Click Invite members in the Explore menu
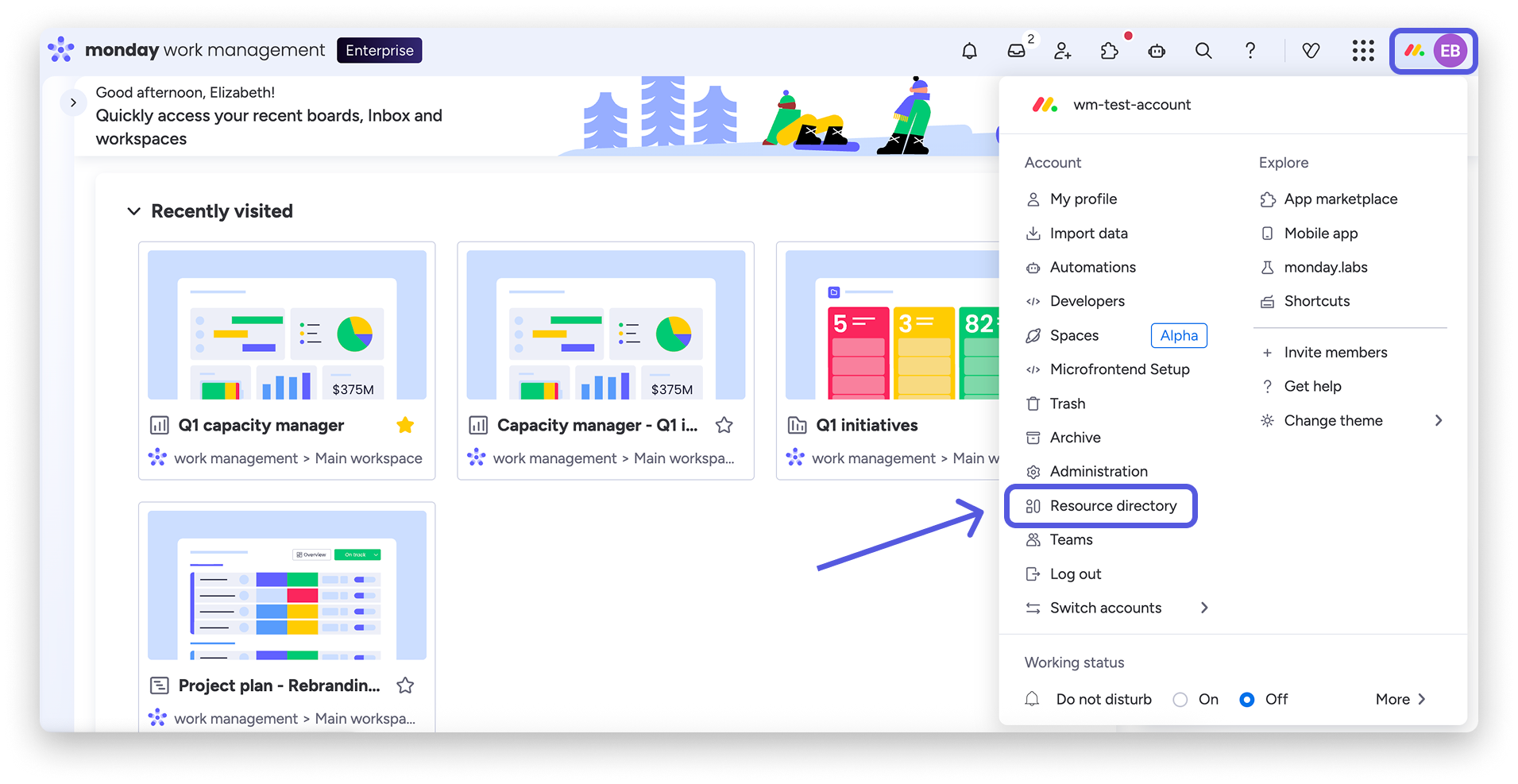The width and height of the screenshot is (1518, 784). pos(1335,353)
